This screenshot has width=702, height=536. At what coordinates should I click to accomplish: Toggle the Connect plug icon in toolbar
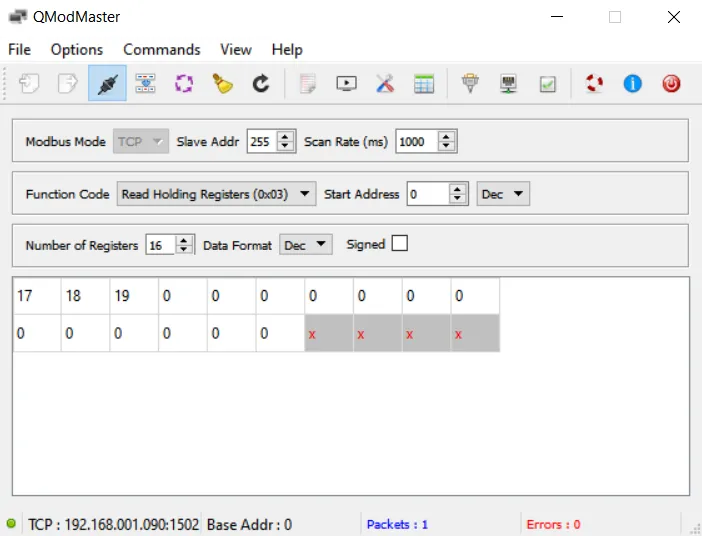tap(107, 84)
